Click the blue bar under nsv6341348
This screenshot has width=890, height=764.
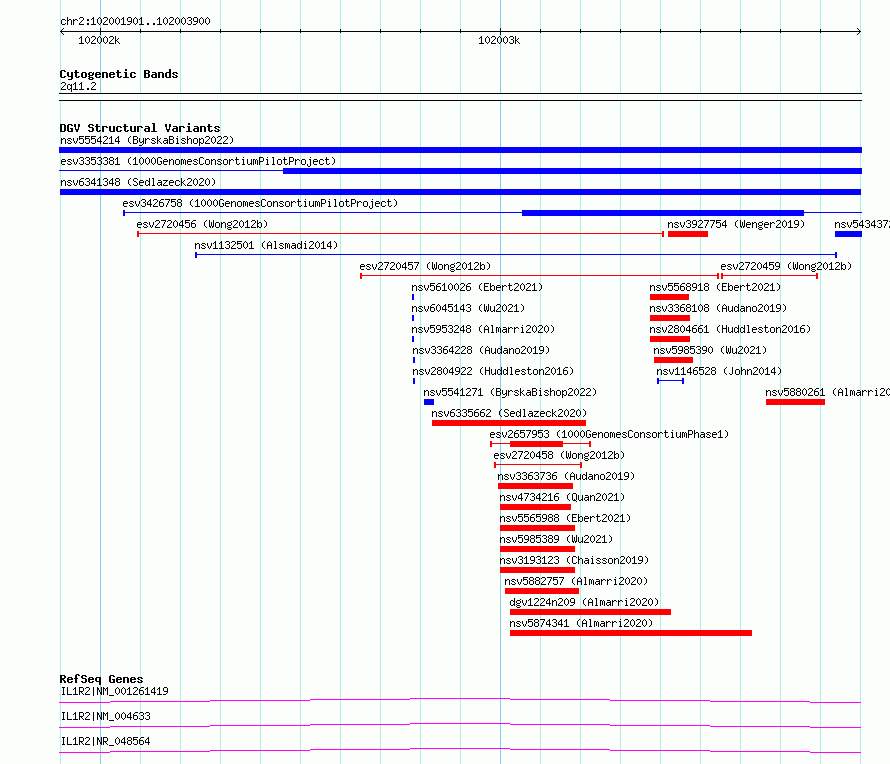(x=460, y=192)
